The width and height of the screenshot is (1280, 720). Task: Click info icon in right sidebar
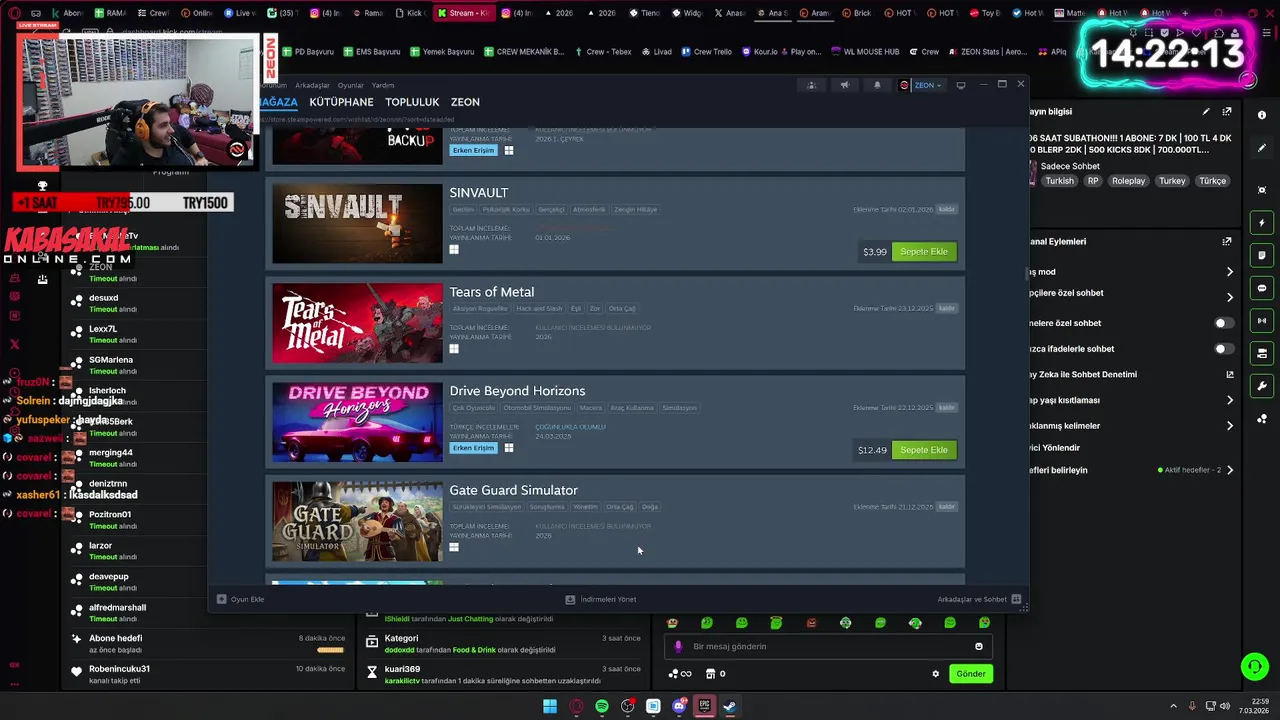coord(1262,115)
